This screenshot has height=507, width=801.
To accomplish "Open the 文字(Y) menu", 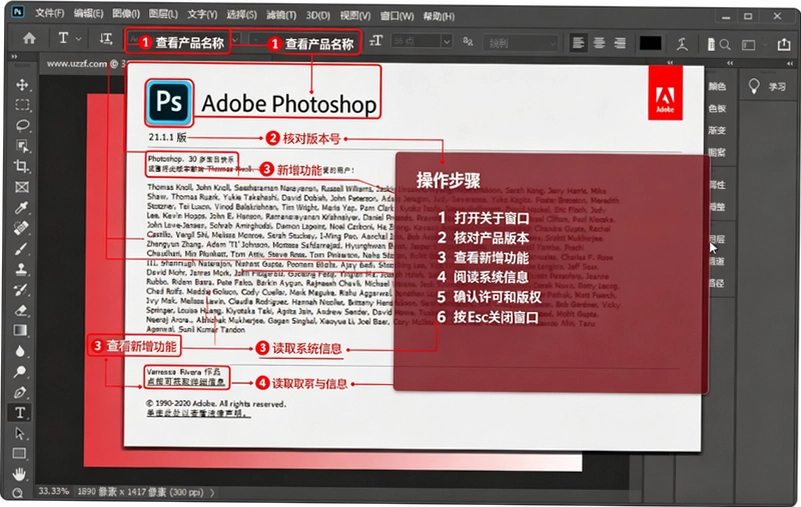I will click(202, 14).
